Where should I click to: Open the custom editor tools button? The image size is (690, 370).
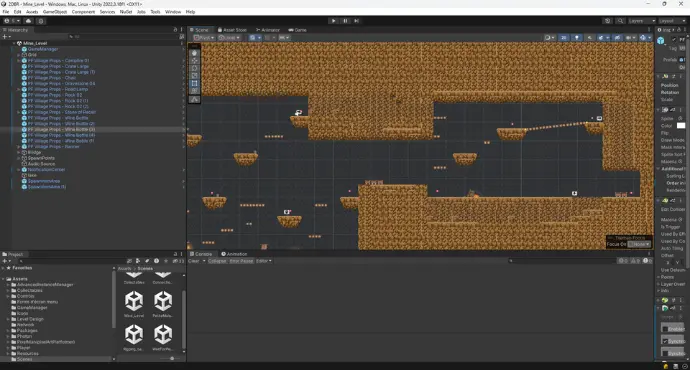[195, 100]
